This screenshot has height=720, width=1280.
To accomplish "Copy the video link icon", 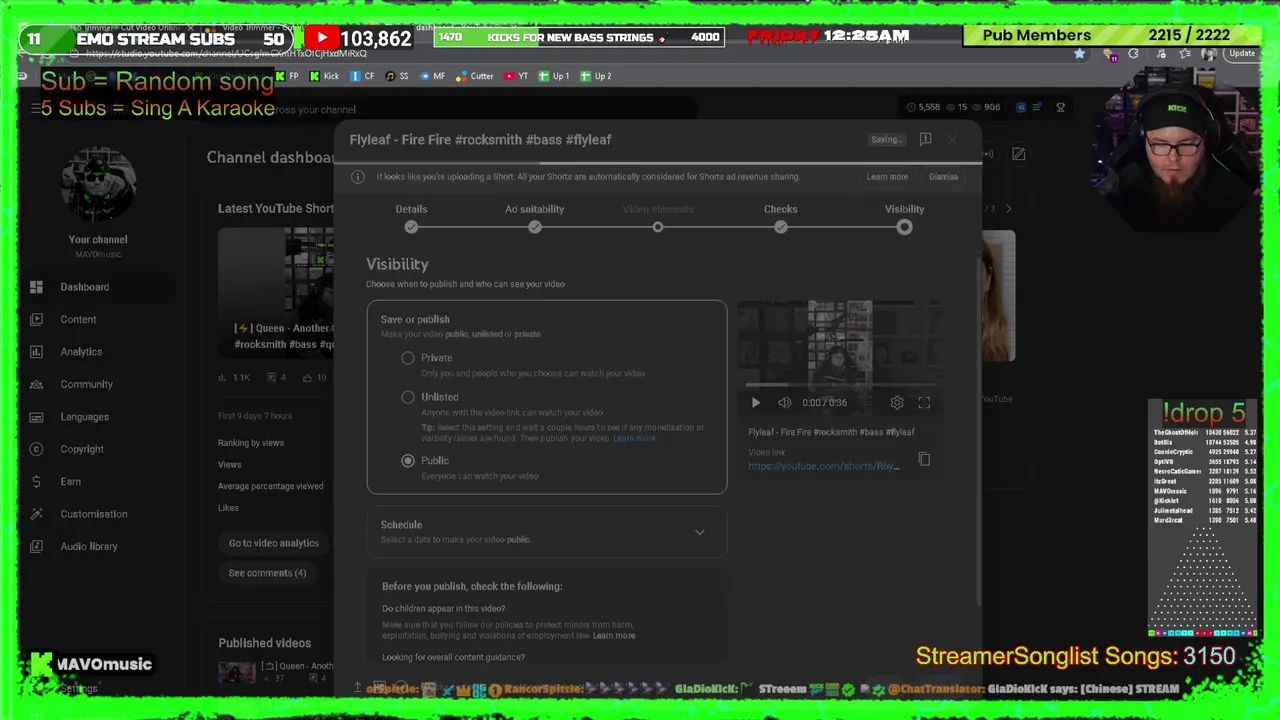I will 924,460.
